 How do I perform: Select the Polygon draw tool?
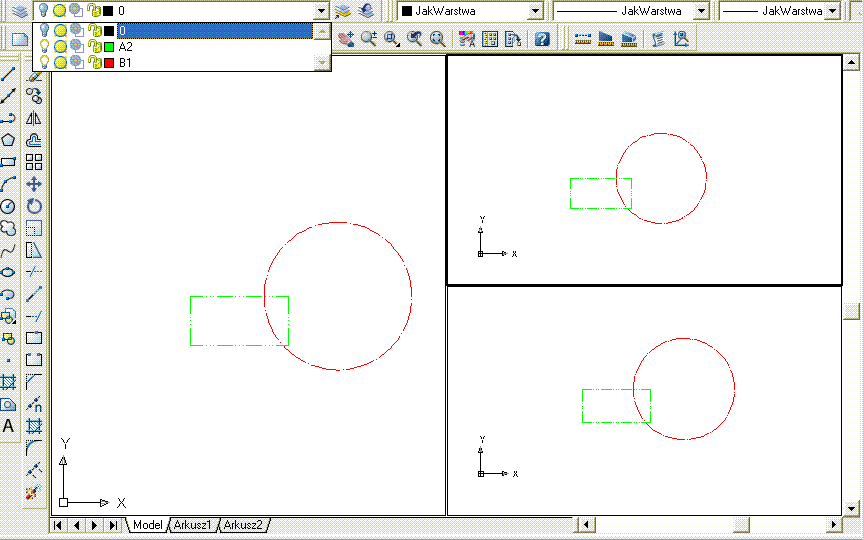[x=8, y=140]
